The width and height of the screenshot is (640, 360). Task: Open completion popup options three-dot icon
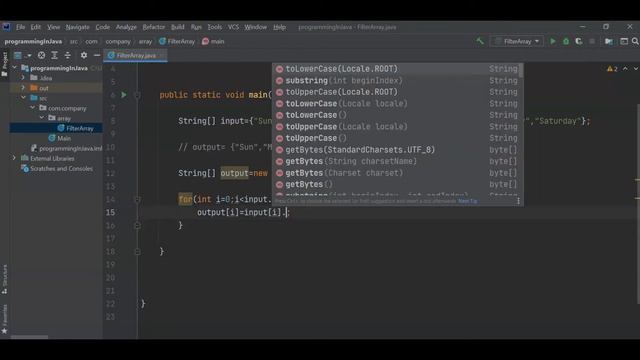[518, 201]
